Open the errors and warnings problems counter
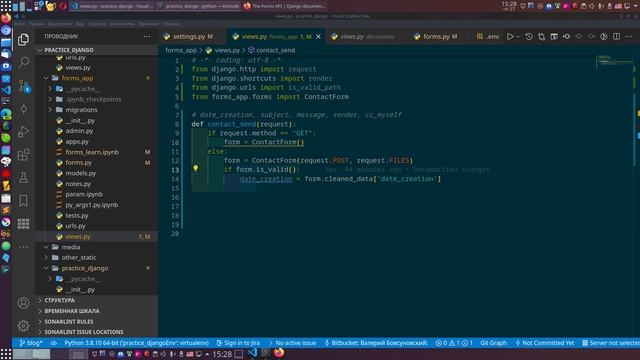The width and height of the screenshot is (640, 360). coord(454,343)
